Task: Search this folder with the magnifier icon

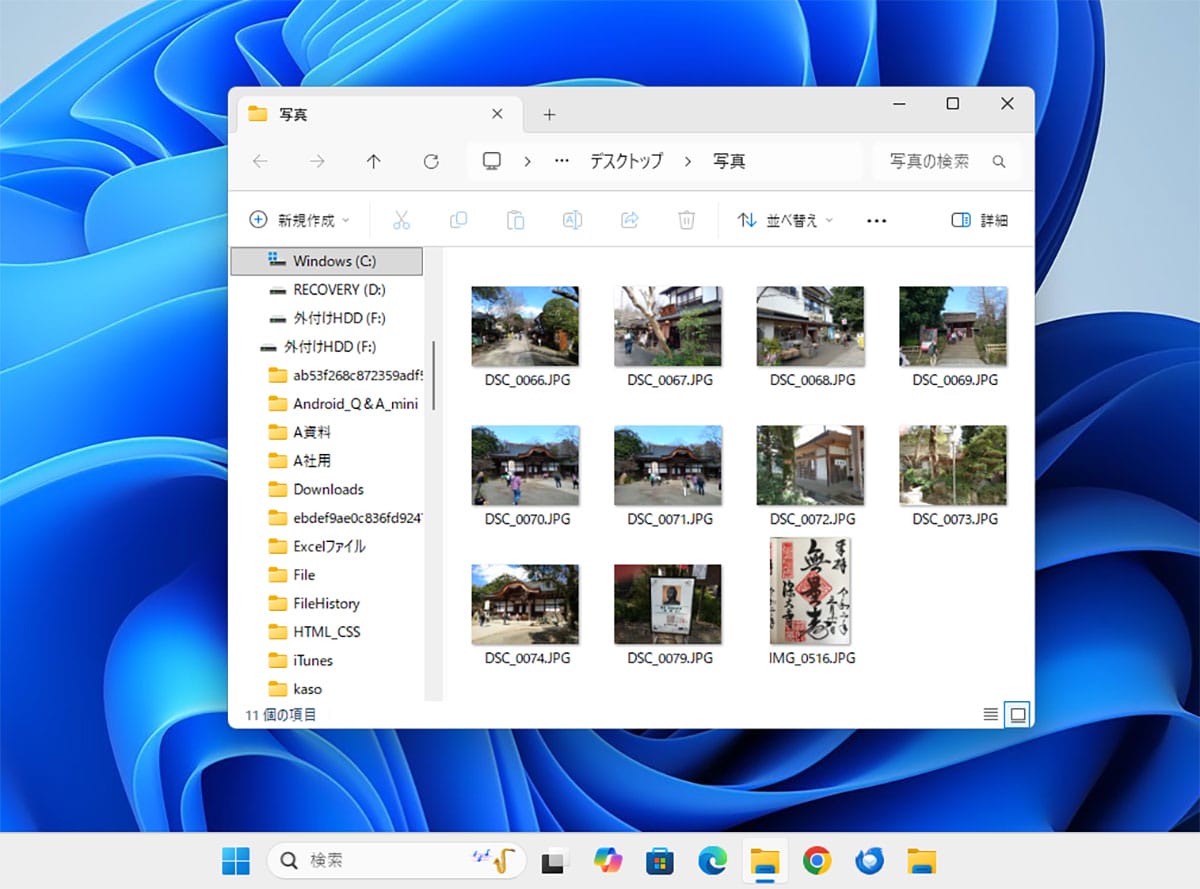Action: point(1001,161)
